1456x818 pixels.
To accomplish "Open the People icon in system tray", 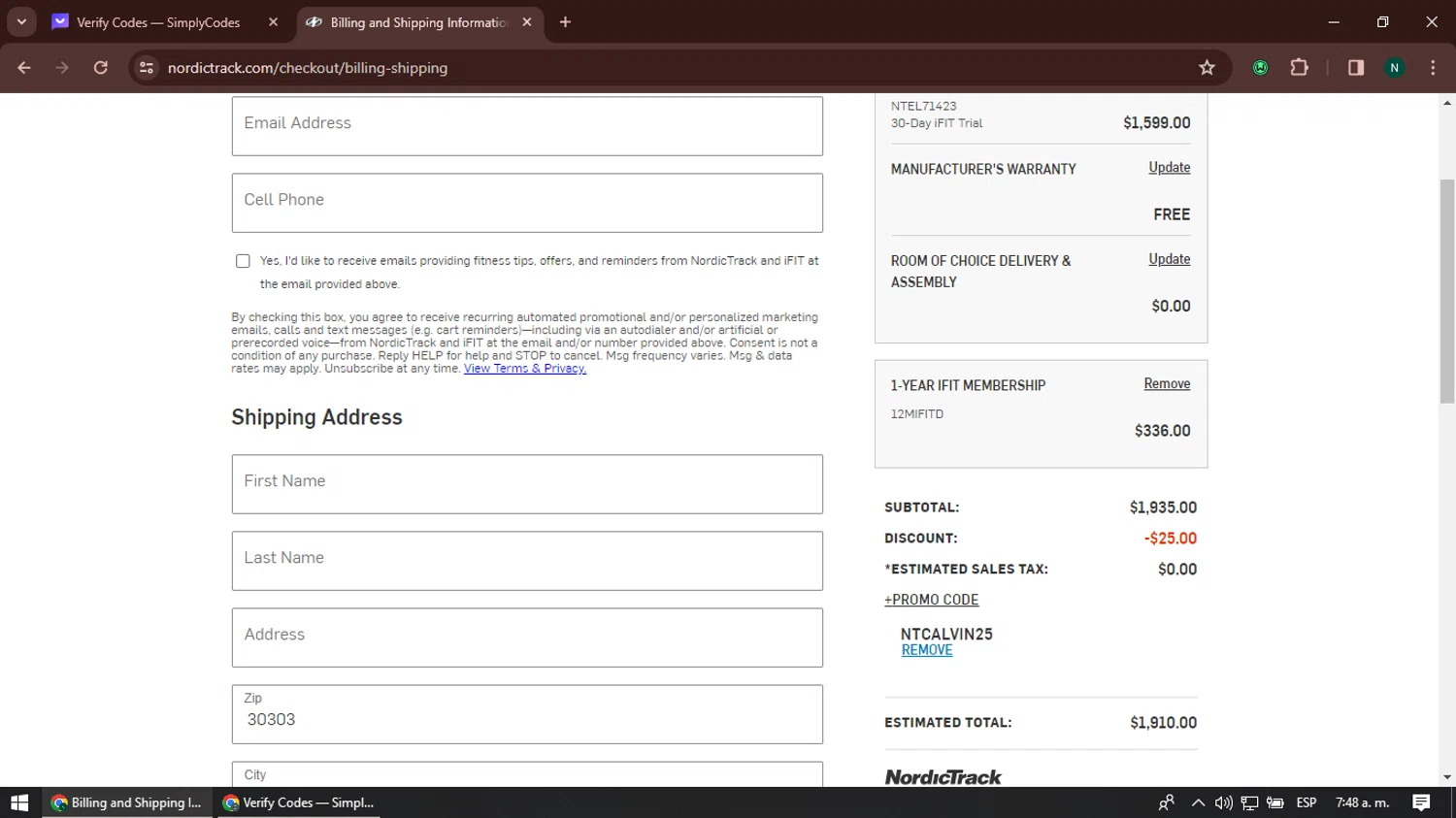I will click(1167, 802).
